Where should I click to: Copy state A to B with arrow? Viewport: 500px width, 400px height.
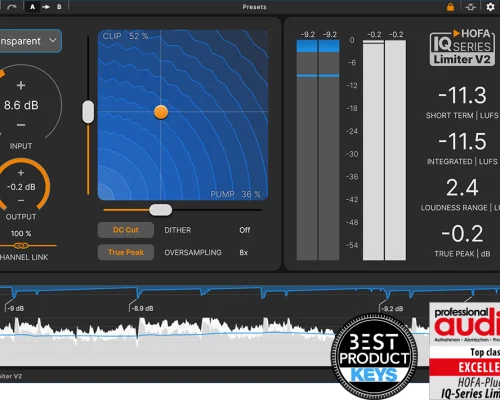46,7
